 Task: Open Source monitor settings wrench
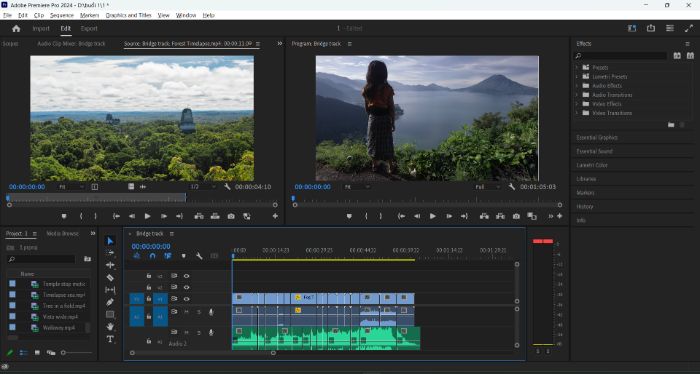pos(227,187)
